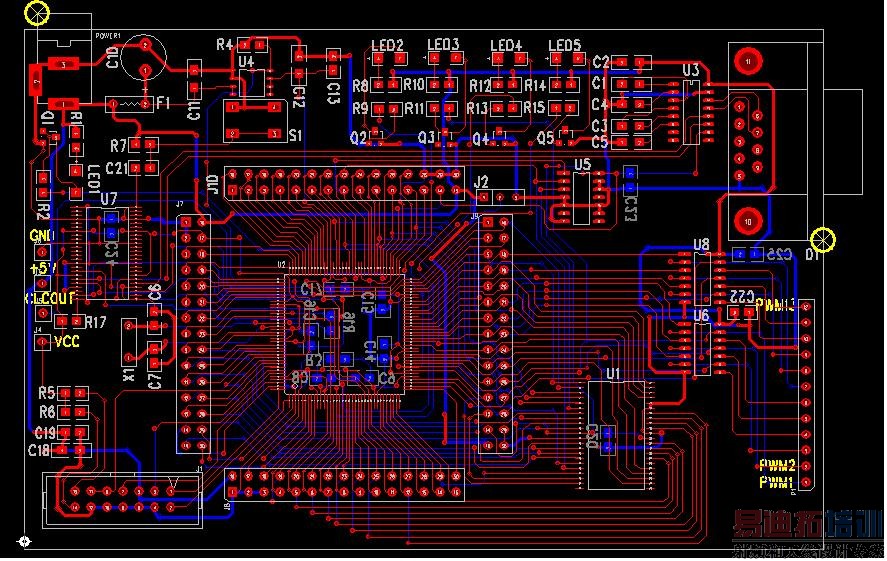The image size is (887, 561).
Task: Select the C5 capacitor label
Action: (600, 143)
